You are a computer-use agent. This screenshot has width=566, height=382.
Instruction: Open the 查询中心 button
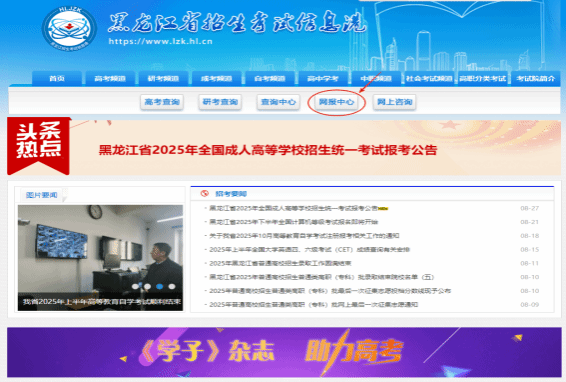278,102
